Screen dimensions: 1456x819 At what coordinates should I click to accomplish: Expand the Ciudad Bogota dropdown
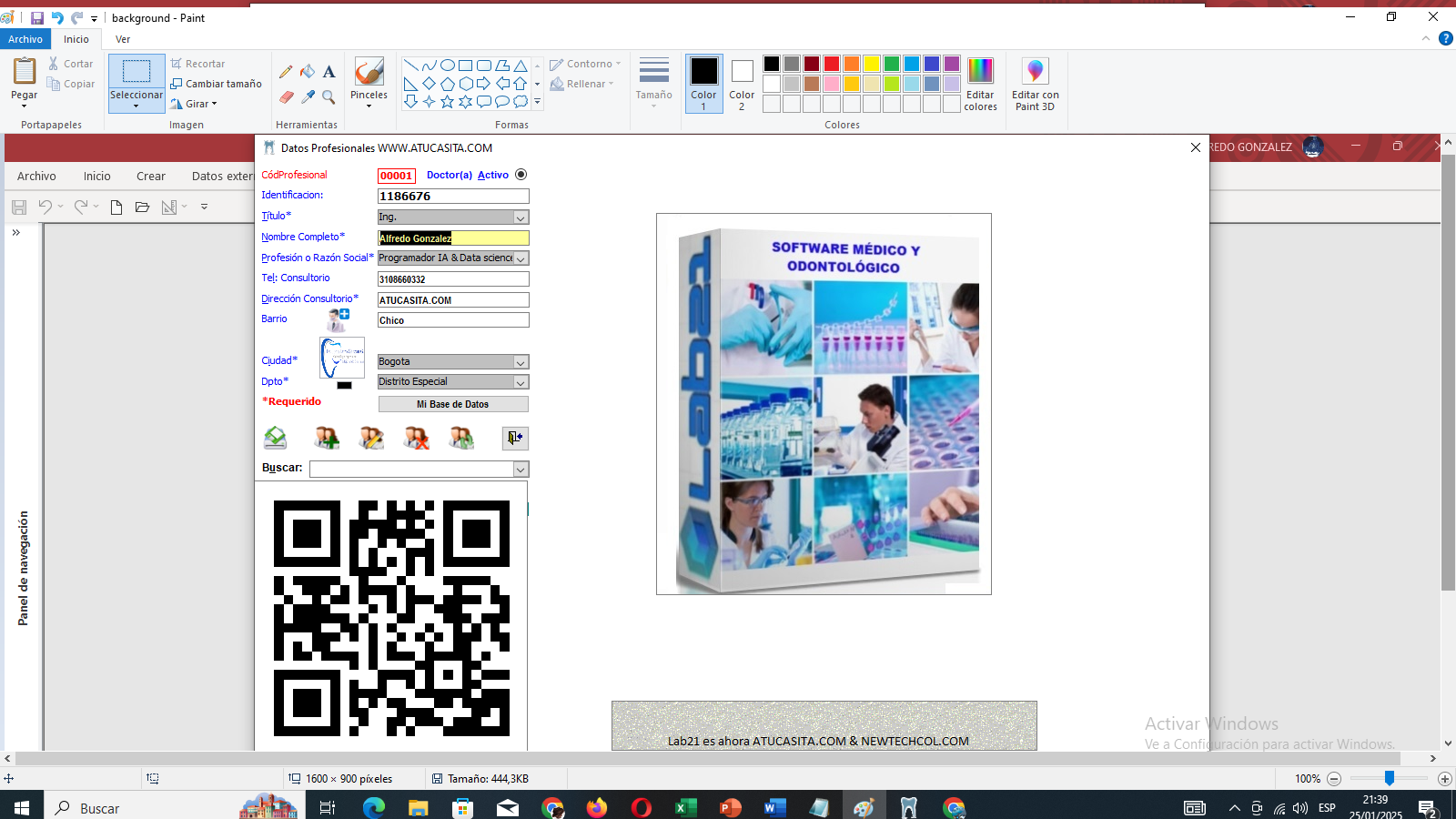click(x=521, y=362)
